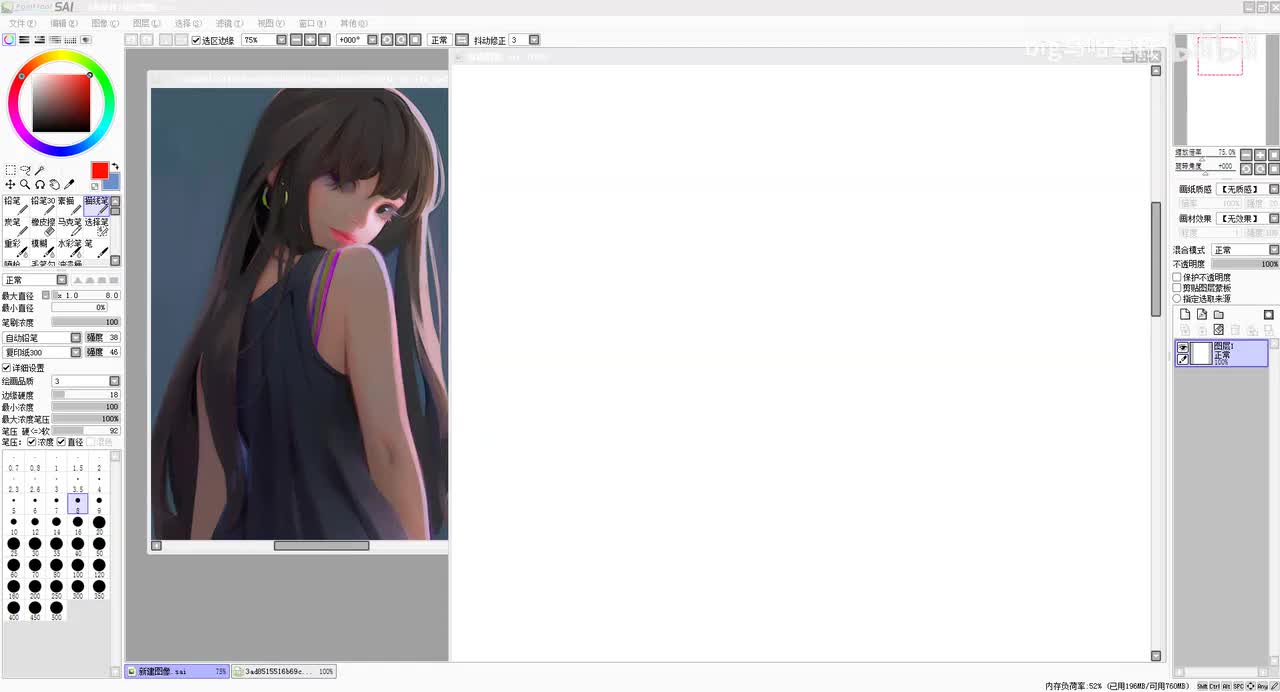
Task: Create a new linework layer
Action: pyautogui.click(x=1202, y=314)
